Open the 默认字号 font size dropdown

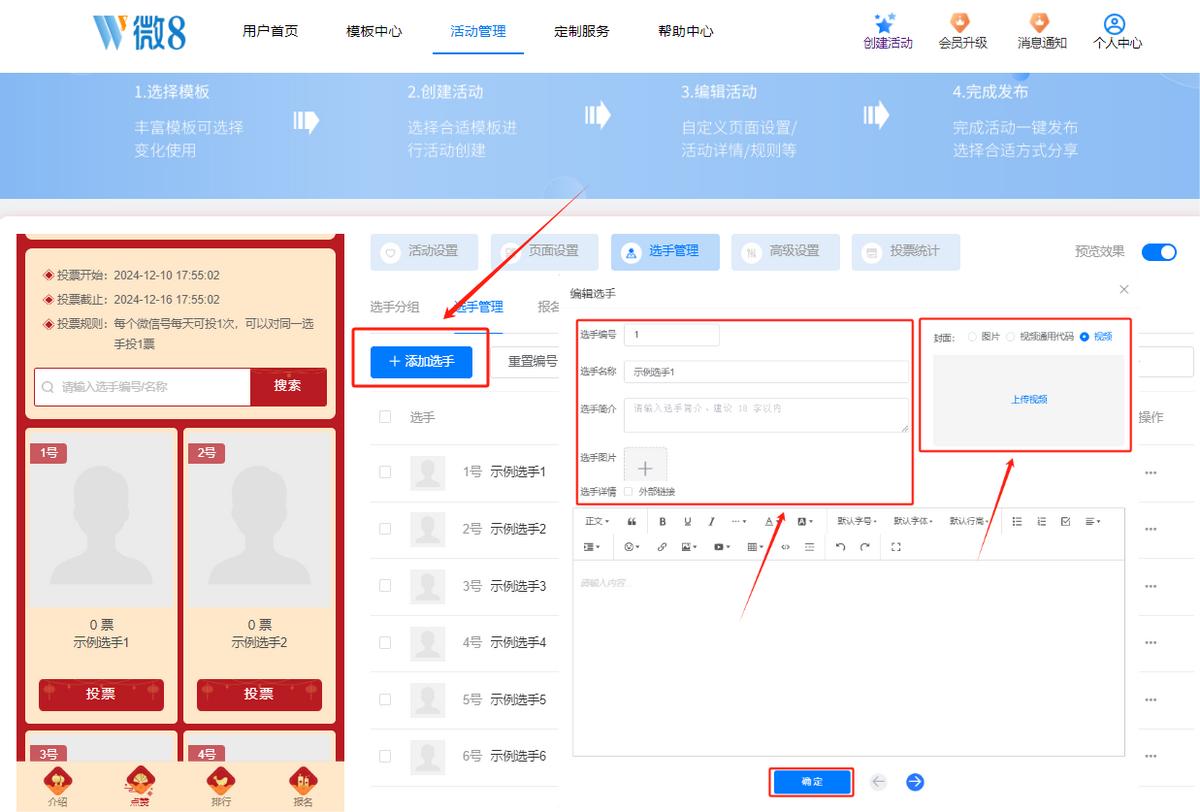[x=858, y=521]
